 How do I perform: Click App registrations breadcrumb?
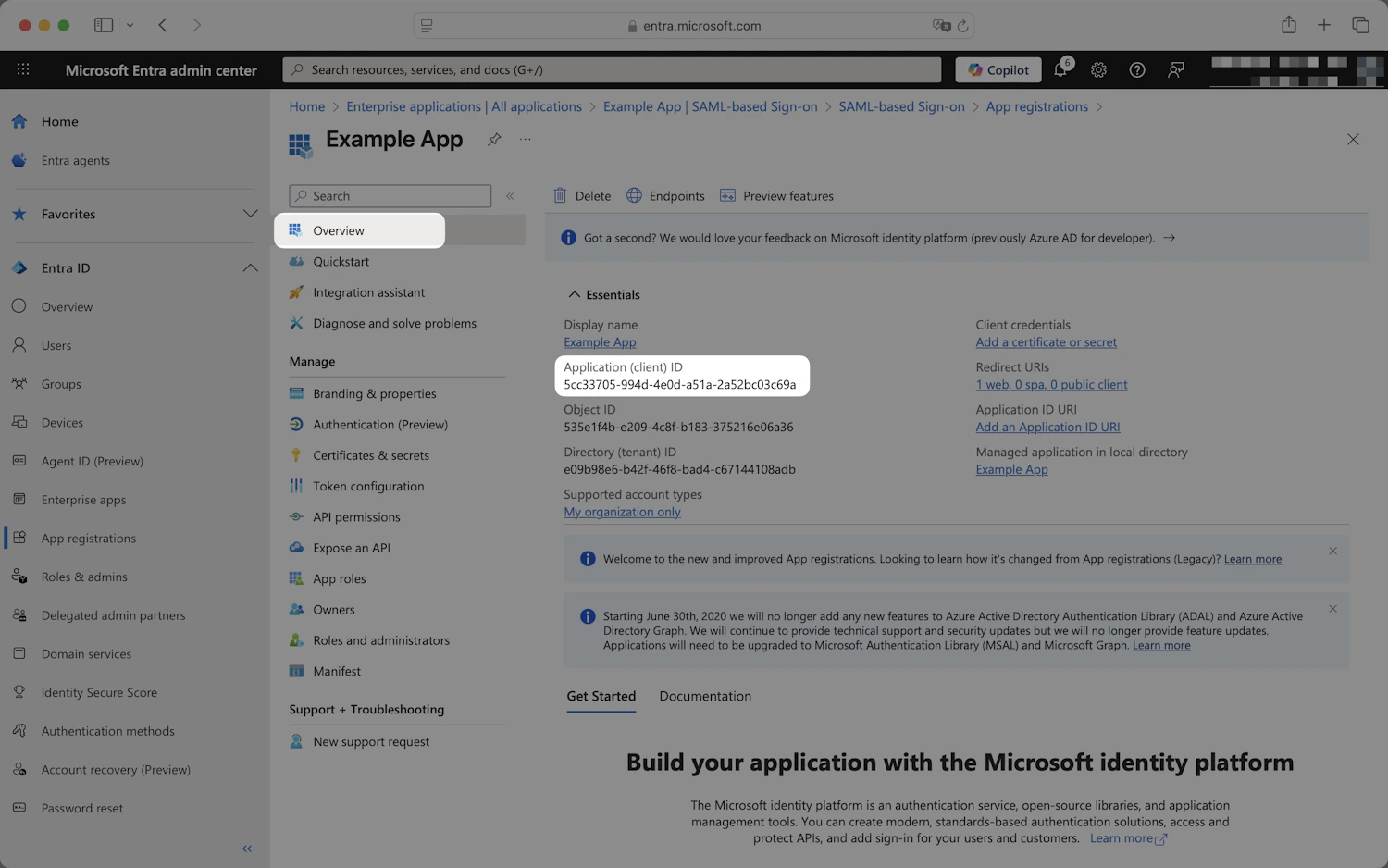[1036, 106]
